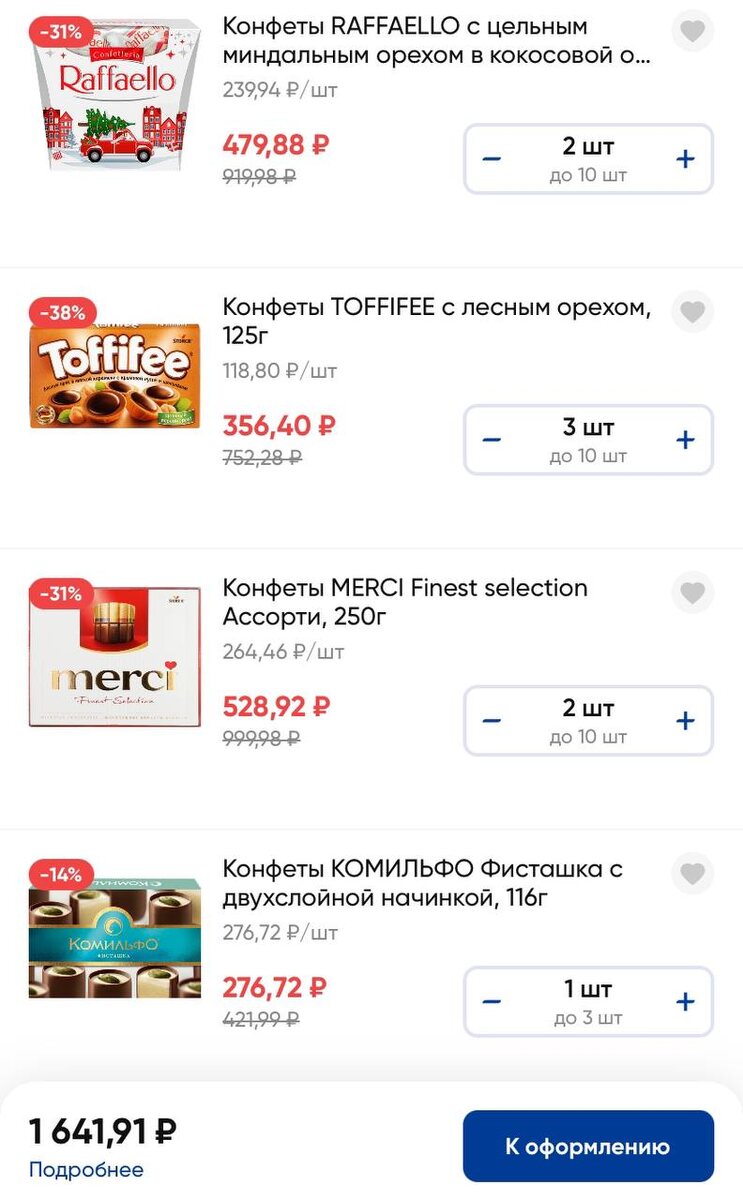This screenshot has height=1200, width=743.
Task: Open Подробнее order details link
Action: click(x=86, y=1170)
